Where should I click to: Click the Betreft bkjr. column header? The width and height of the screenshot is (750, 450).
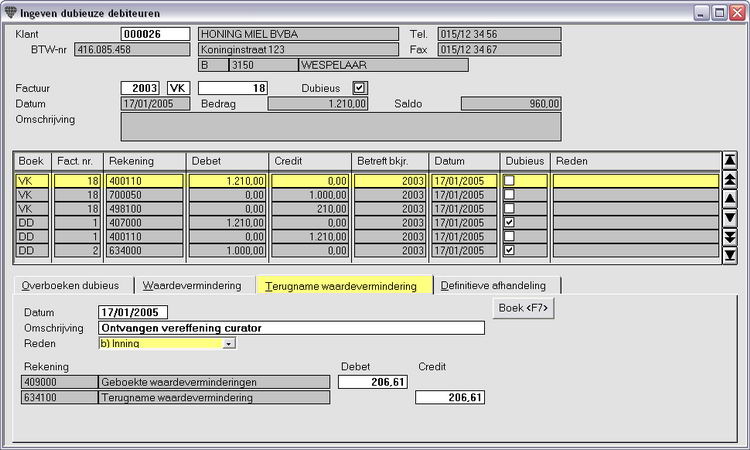pos(390,161)
